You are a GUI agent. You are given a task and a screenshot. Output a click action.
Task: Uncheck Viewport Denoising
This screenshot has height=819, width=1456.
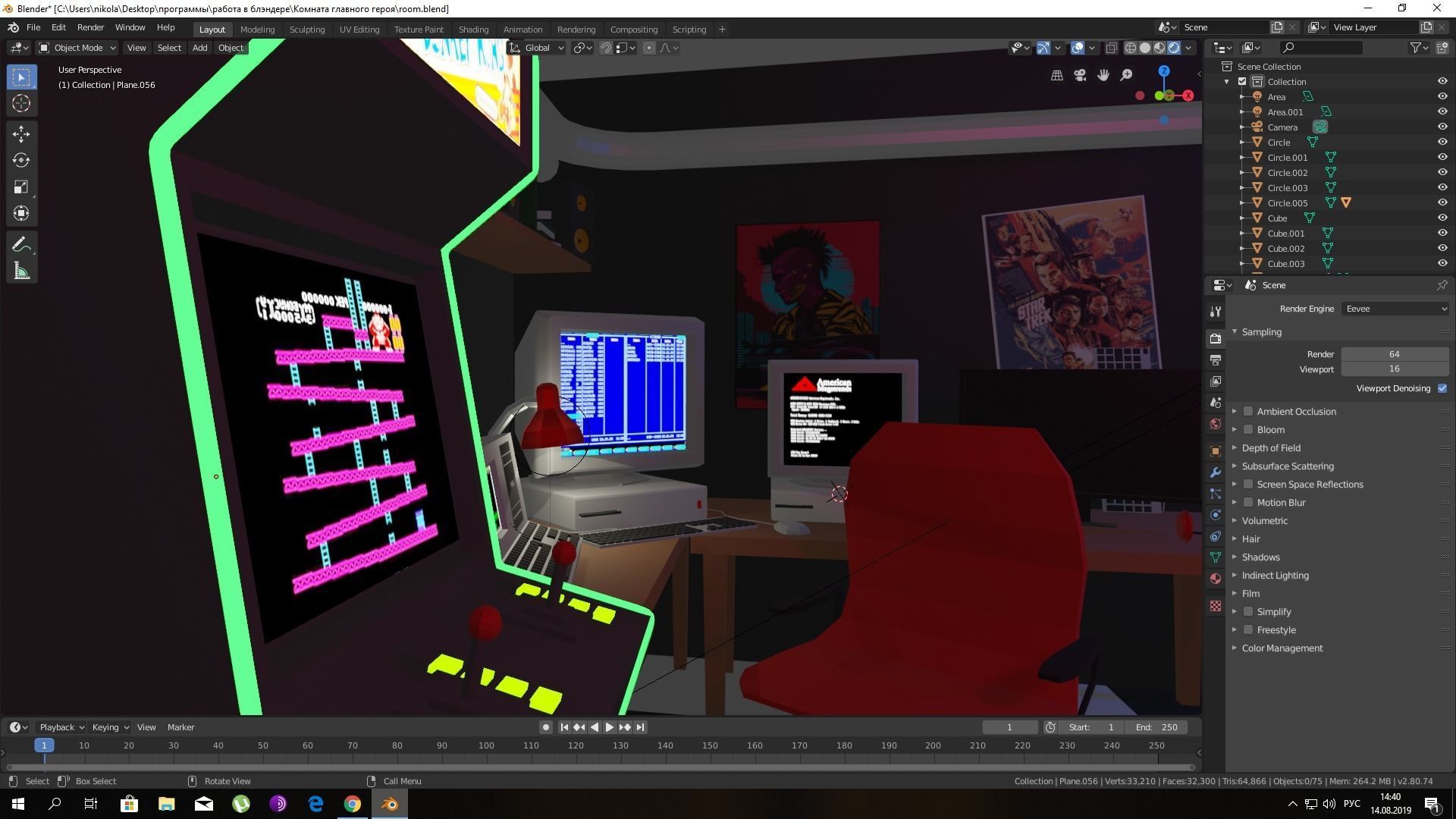(x=1442, y=388)
